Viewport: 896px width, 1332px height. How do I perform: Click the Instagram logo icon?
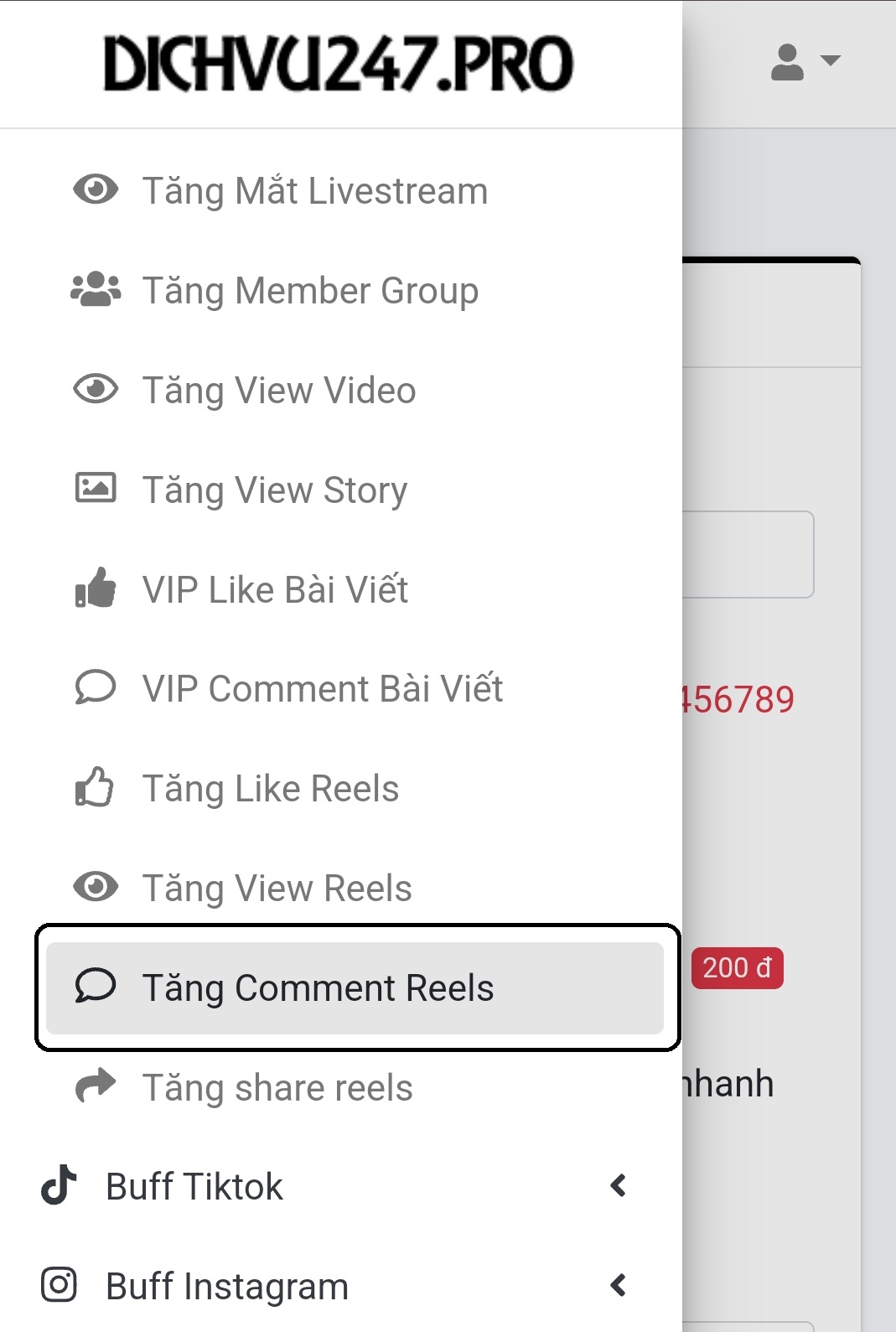pyautogui.click(x=59, y=1284)
